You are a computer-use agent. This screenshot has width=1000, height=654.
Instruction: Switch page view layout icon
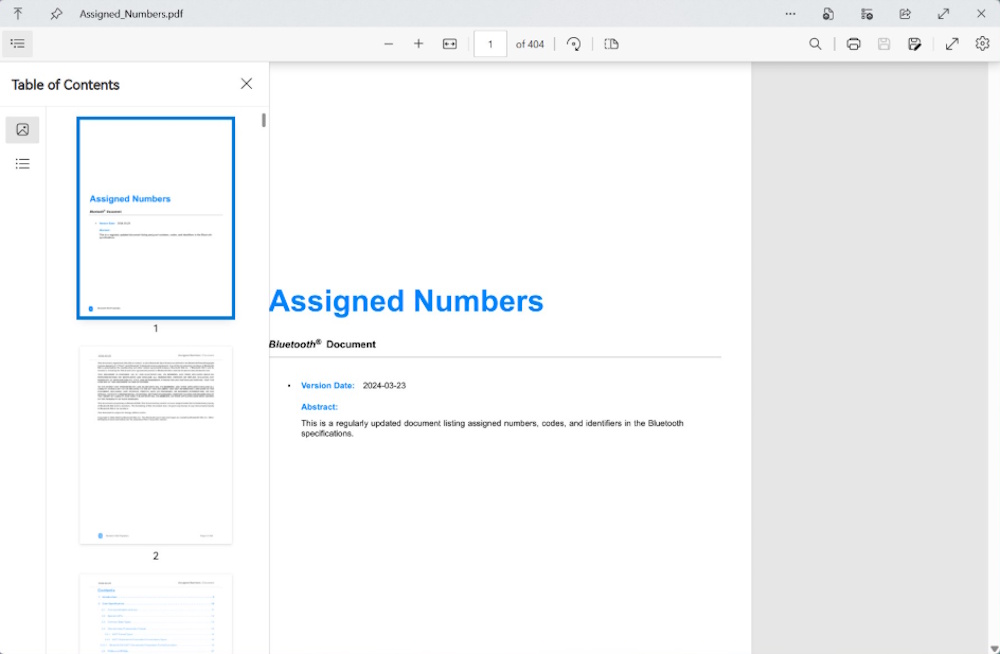pos(611,44)
